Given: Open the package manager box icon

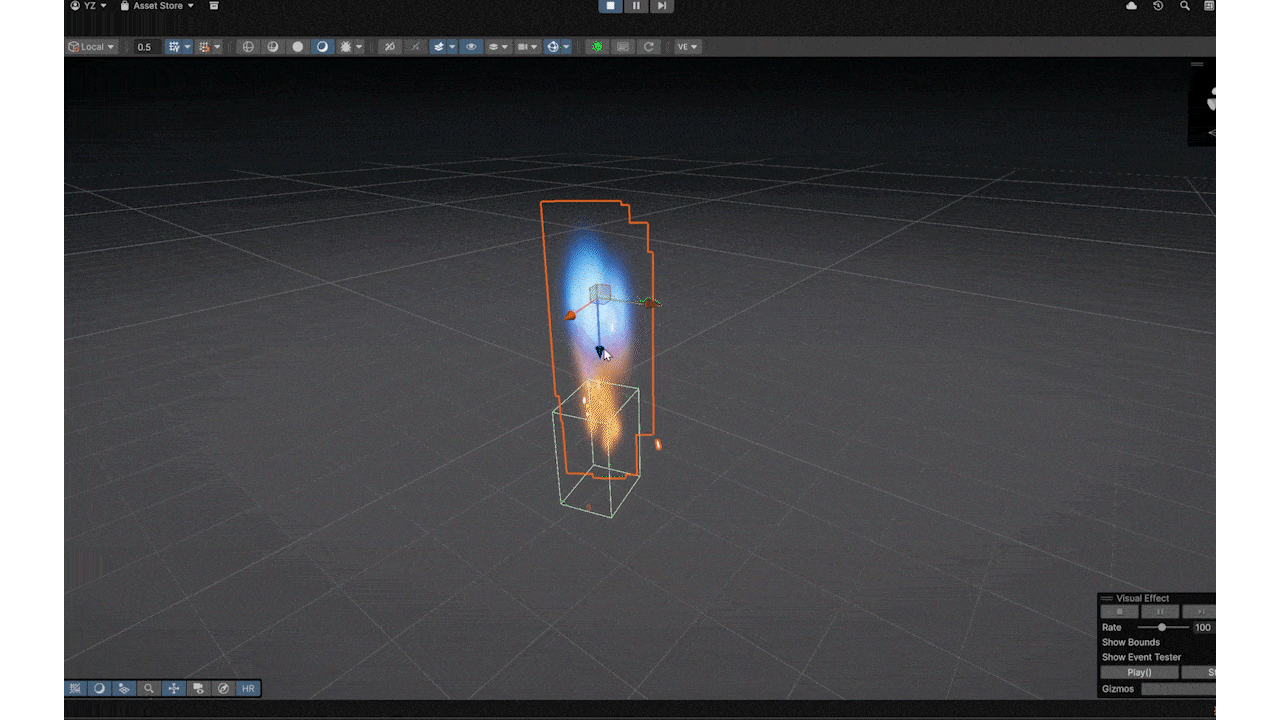Looking at the screenshot, I should pyautogui.click(x=214, y=6).
